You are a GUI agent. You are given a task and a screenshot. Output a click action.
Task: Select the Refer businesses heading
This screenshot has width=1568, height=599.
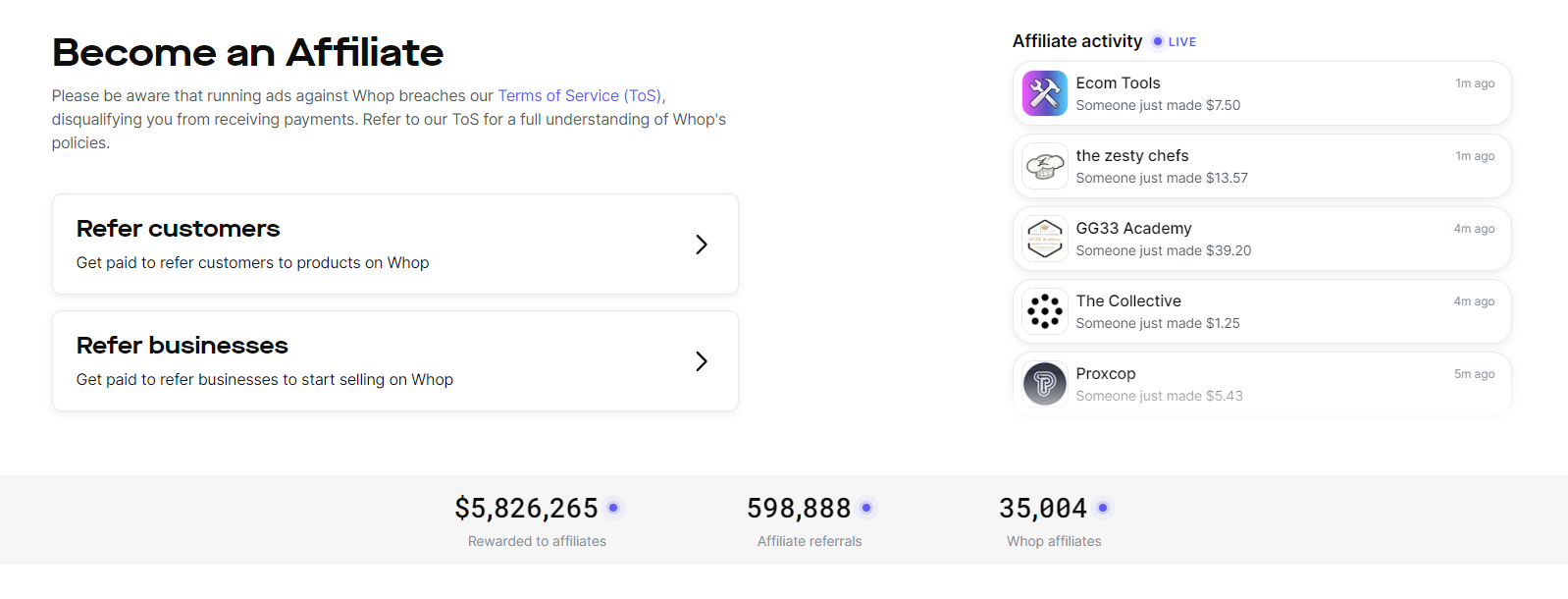coord(183,346)
